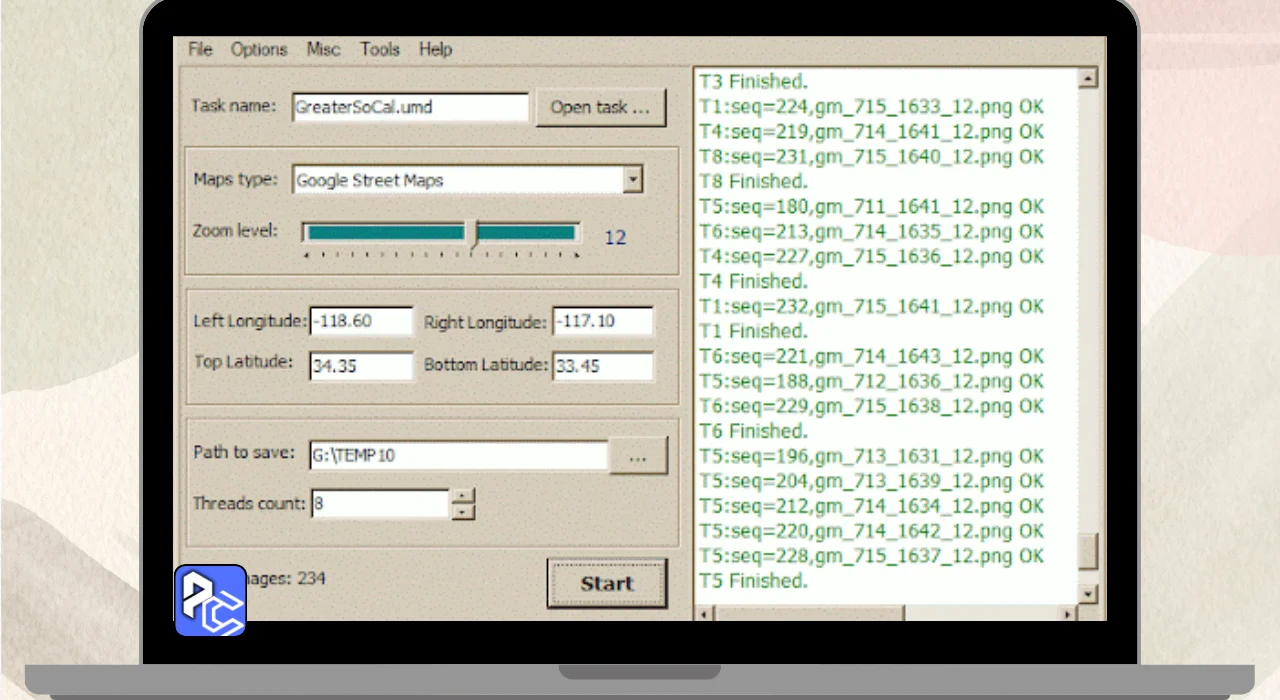Open the Tools menu
1280x700 pixels.
[x=380, y=49]
